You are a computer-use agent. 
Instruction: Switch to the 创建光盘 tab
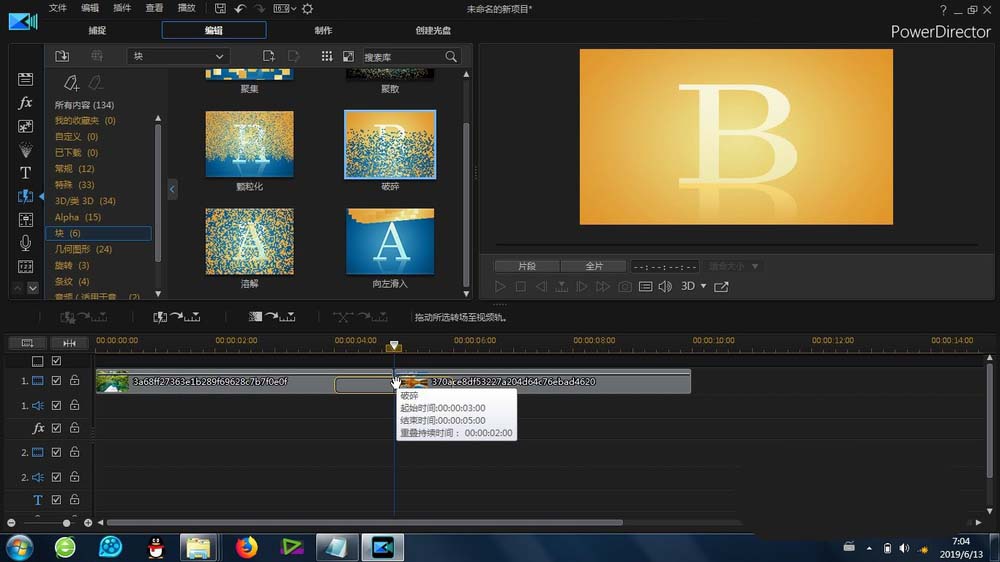(433, 30)
